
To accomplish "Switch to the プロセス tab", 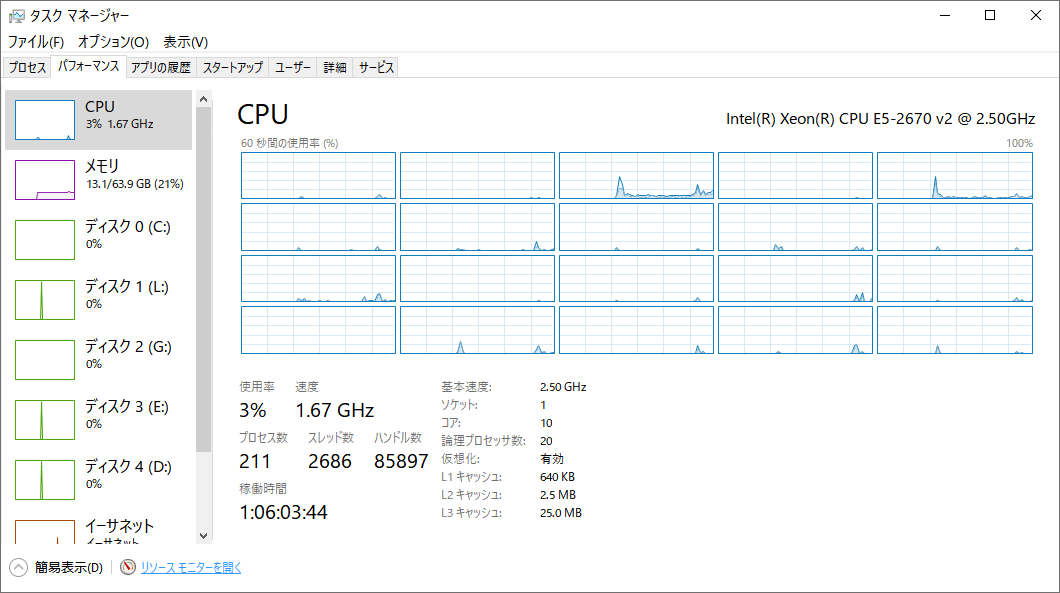I will coord(27,68).
